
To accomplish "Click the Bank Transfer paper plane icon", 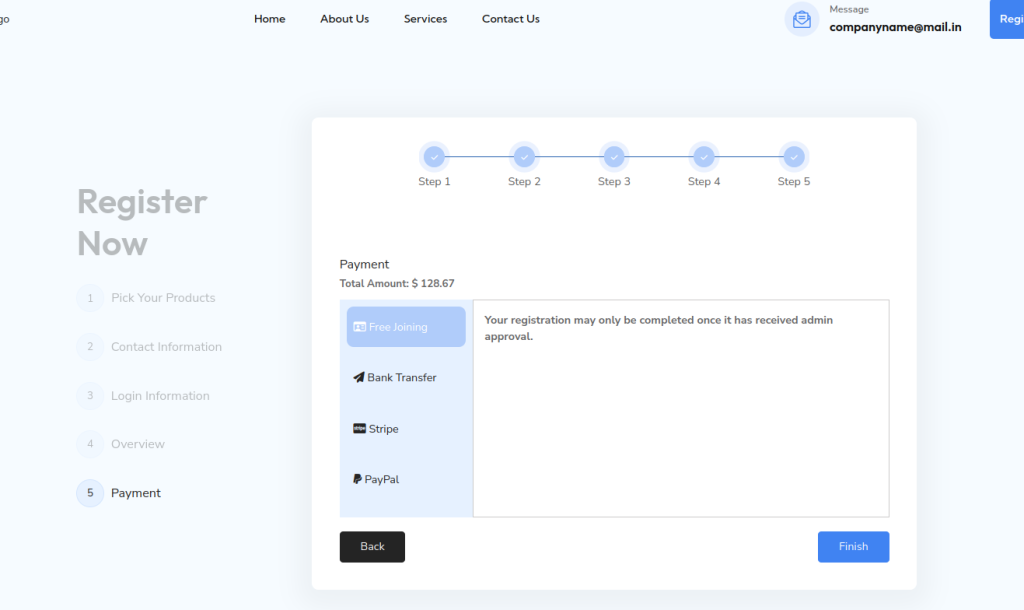I will pos(359,378).
